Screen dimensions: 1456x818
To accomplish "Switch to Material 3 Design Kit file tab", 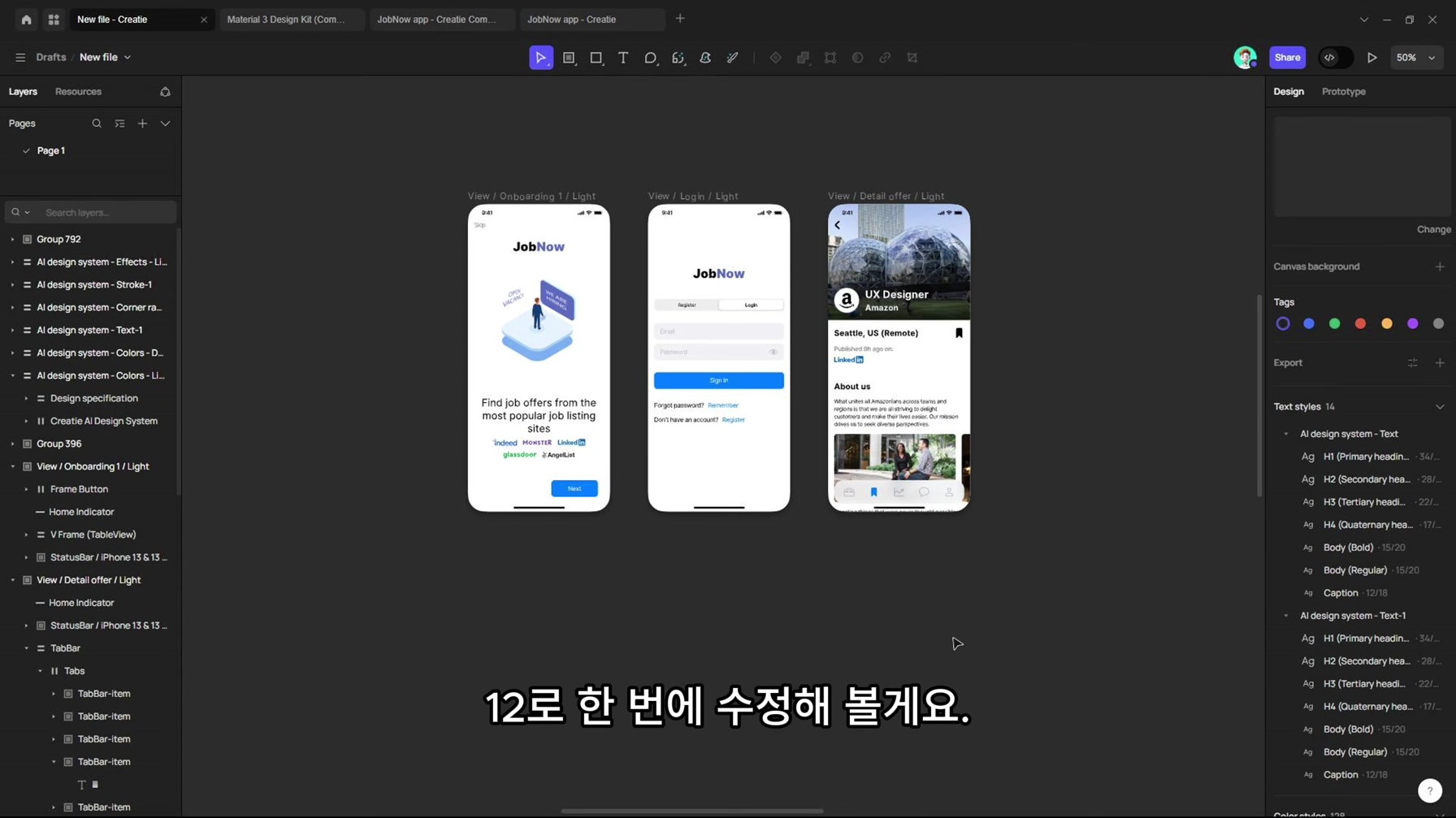I will pos(291,19).
